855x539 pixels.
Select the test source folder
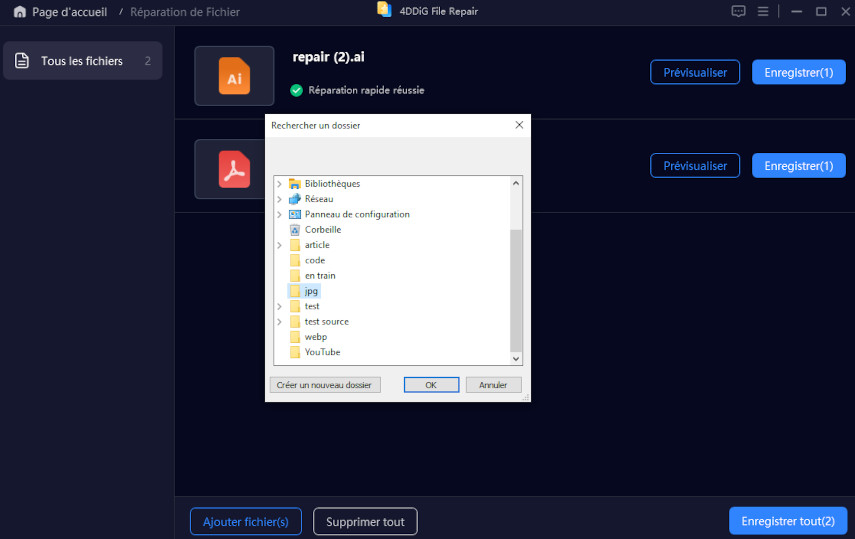(x=327, y=321)
